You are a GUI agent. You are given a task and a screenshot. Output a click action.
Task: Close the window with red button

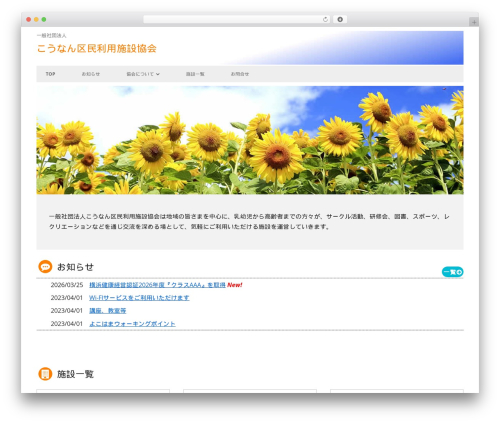click(x=29, y=20)
